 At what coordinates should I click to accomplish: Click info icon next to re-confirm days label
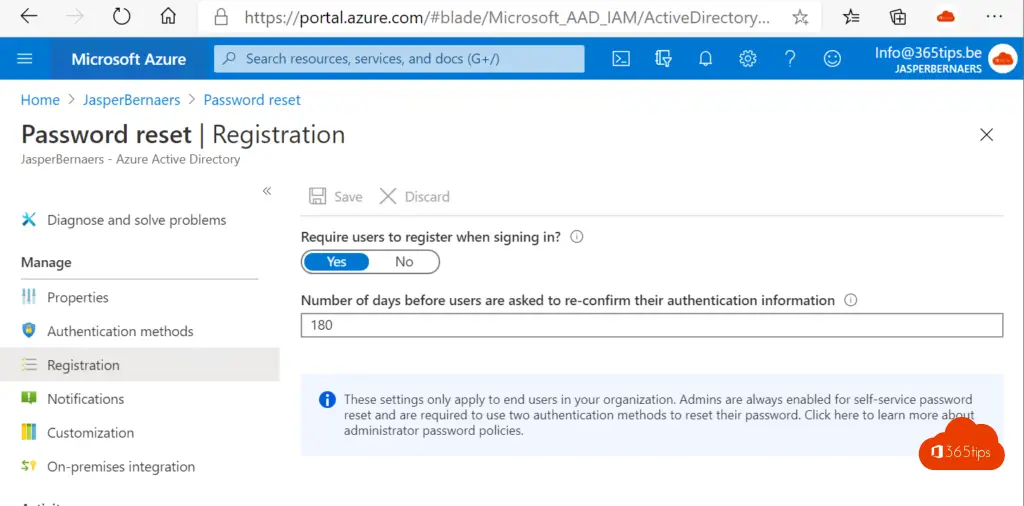(x=850, y=300)
